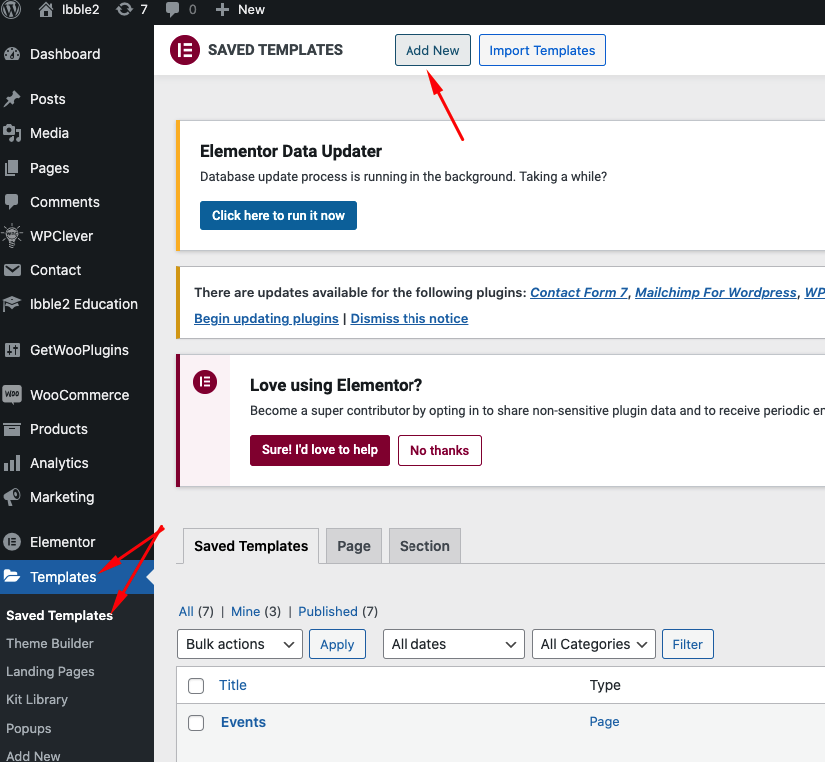Click the WordPress logo in admin bar
This screenshot has height=762, width=825.
tap(11, 9)
